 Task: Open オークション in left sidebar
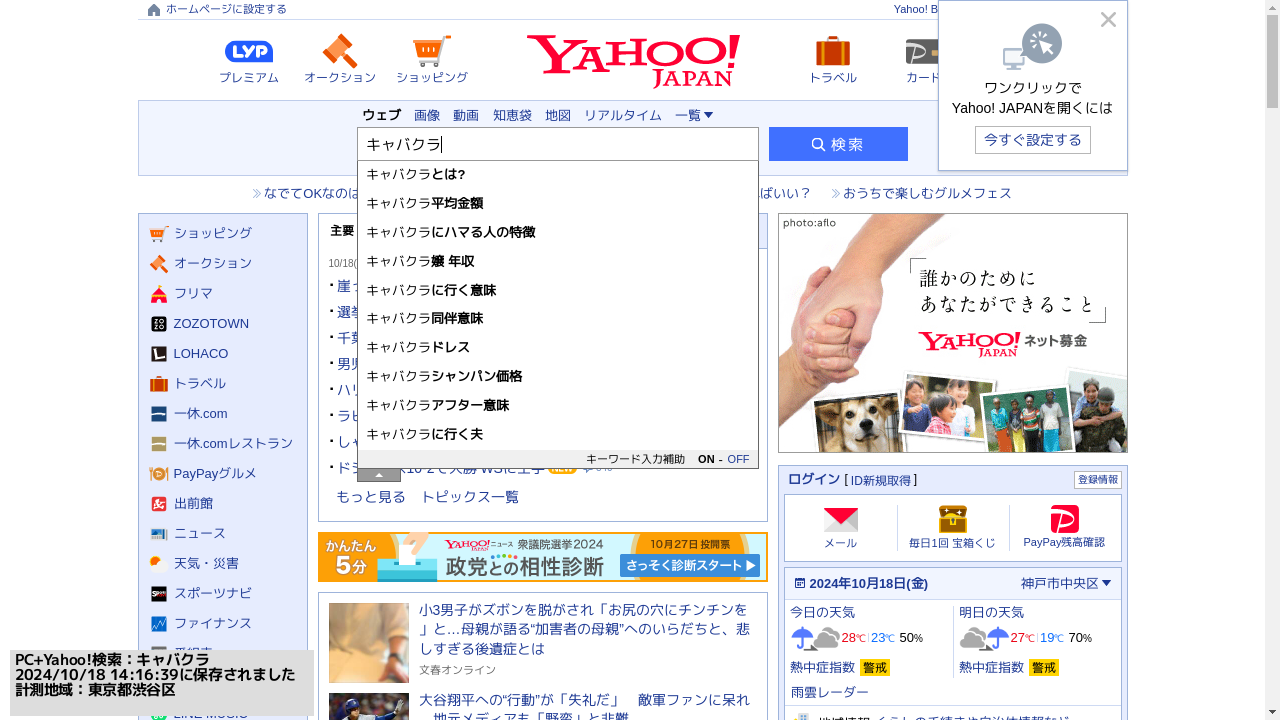coord(212,263)
